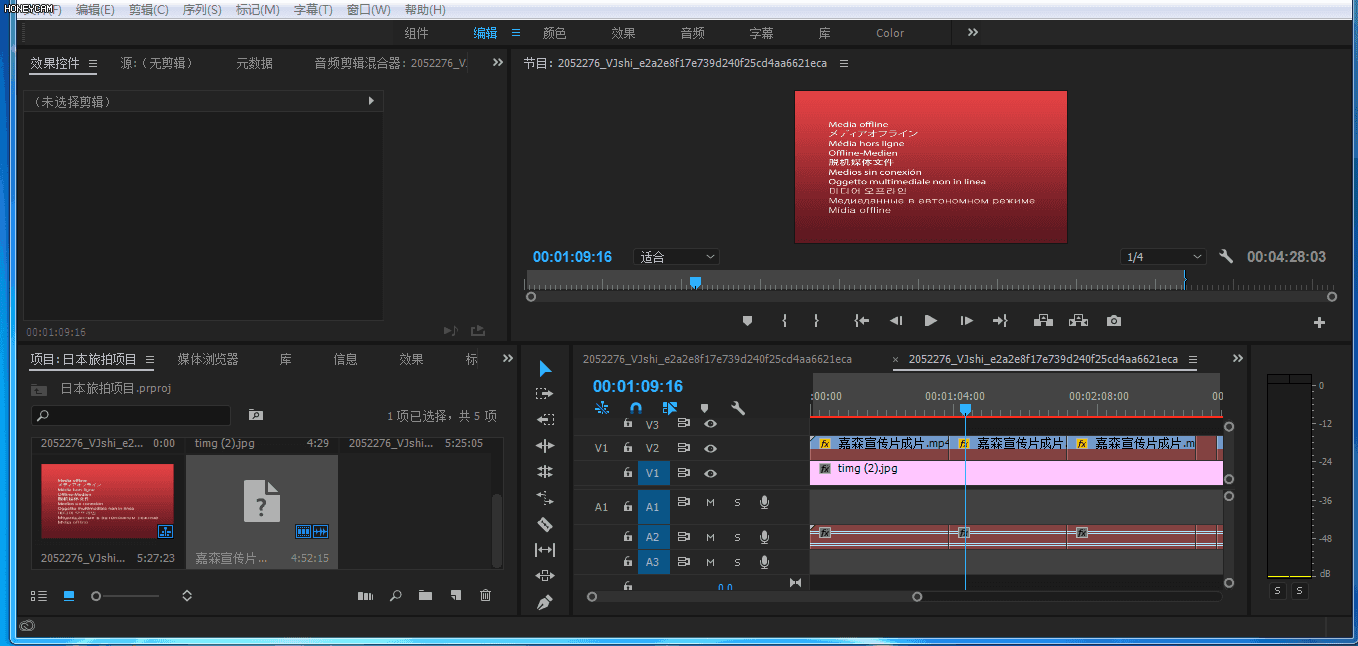
Task: Hide track V1 with eye icon
Action: tap(710, 473)
